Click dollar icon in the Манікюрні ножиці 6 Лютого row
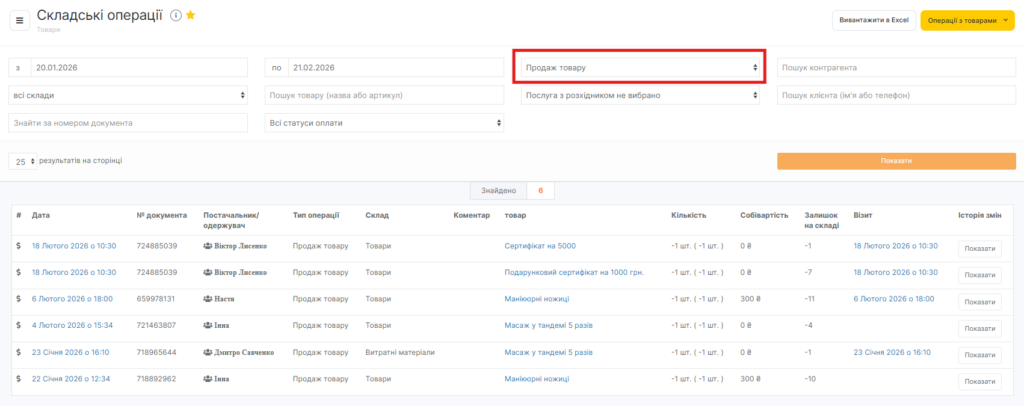Screen dimensions: 1024x406 click(x=19, y=298)
